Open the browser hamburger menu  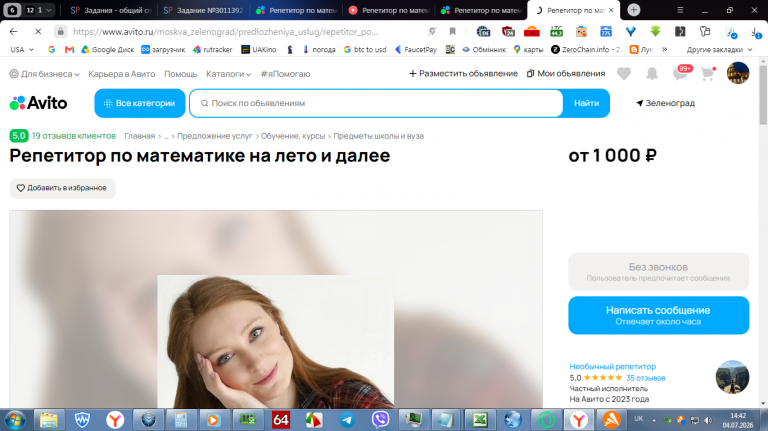(x=680, y=10)
